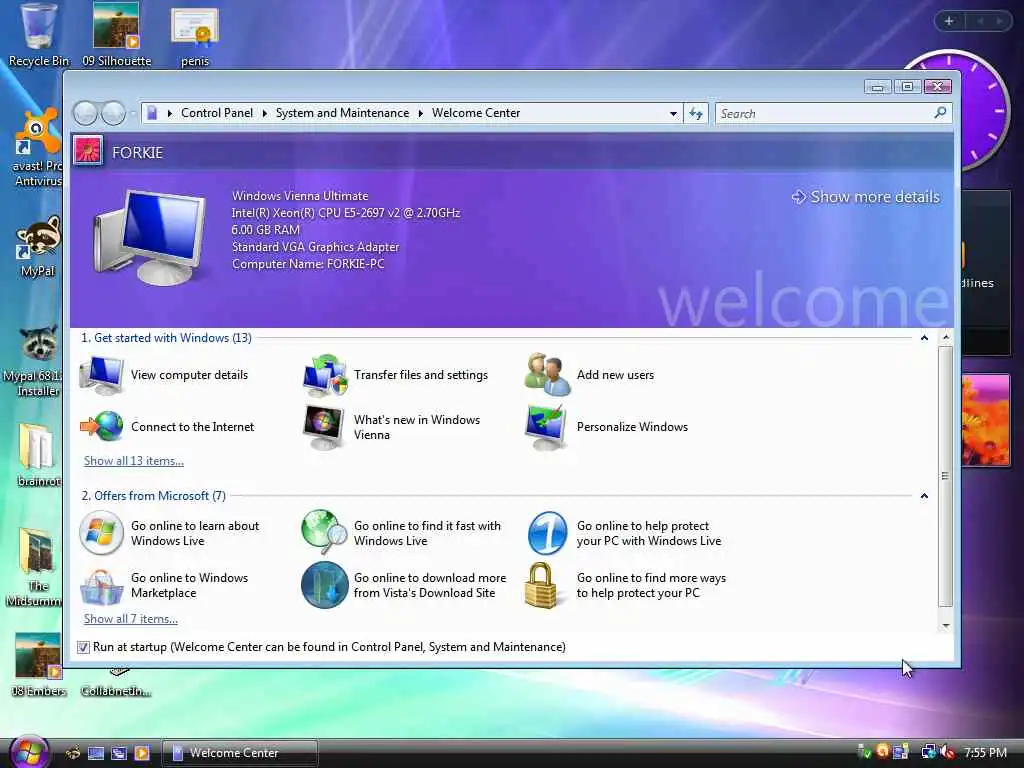
Task: Click the Add new users icon
Action: [547, 375]
